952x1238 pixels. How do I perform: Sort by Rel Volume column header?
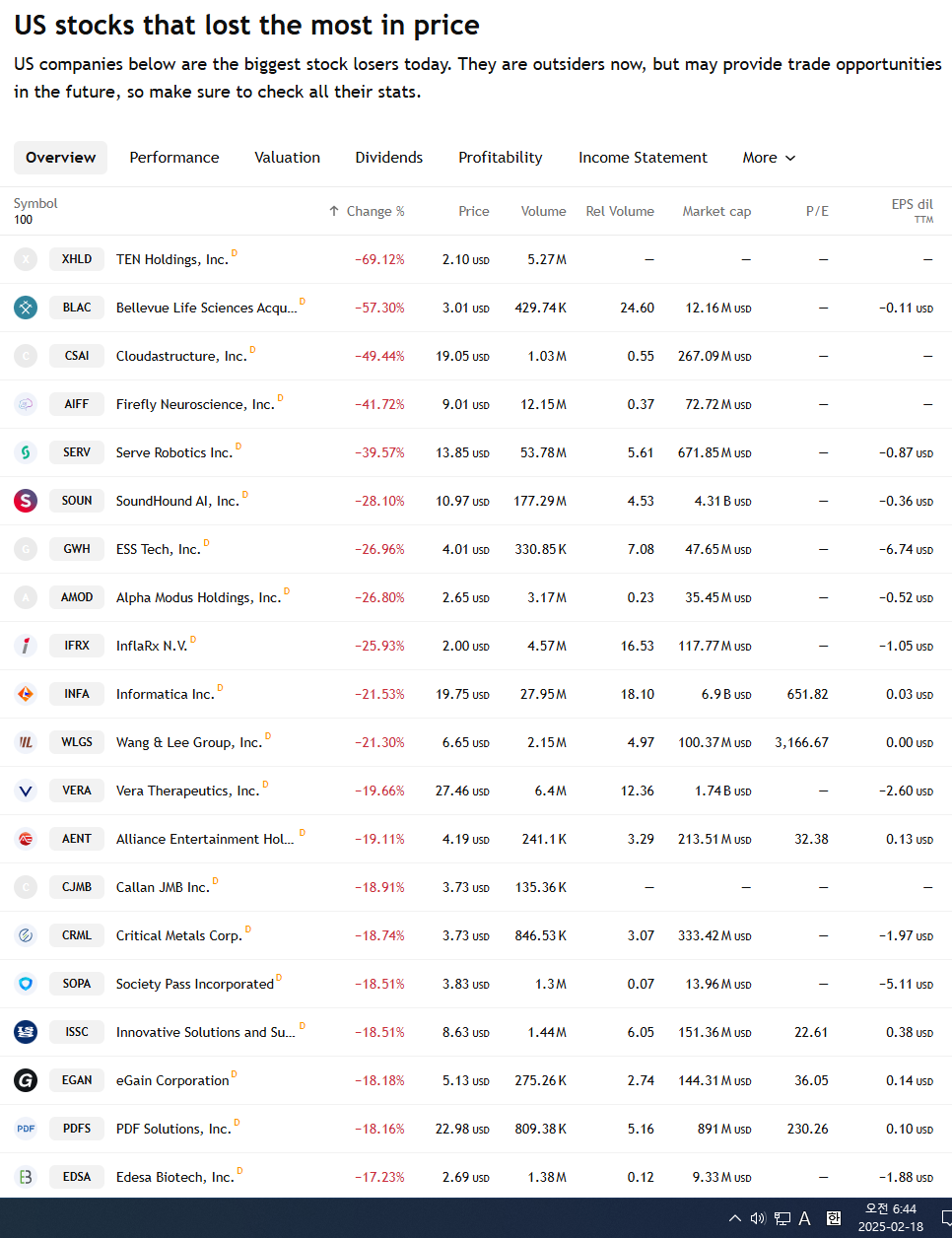click(x=620, y=211)
